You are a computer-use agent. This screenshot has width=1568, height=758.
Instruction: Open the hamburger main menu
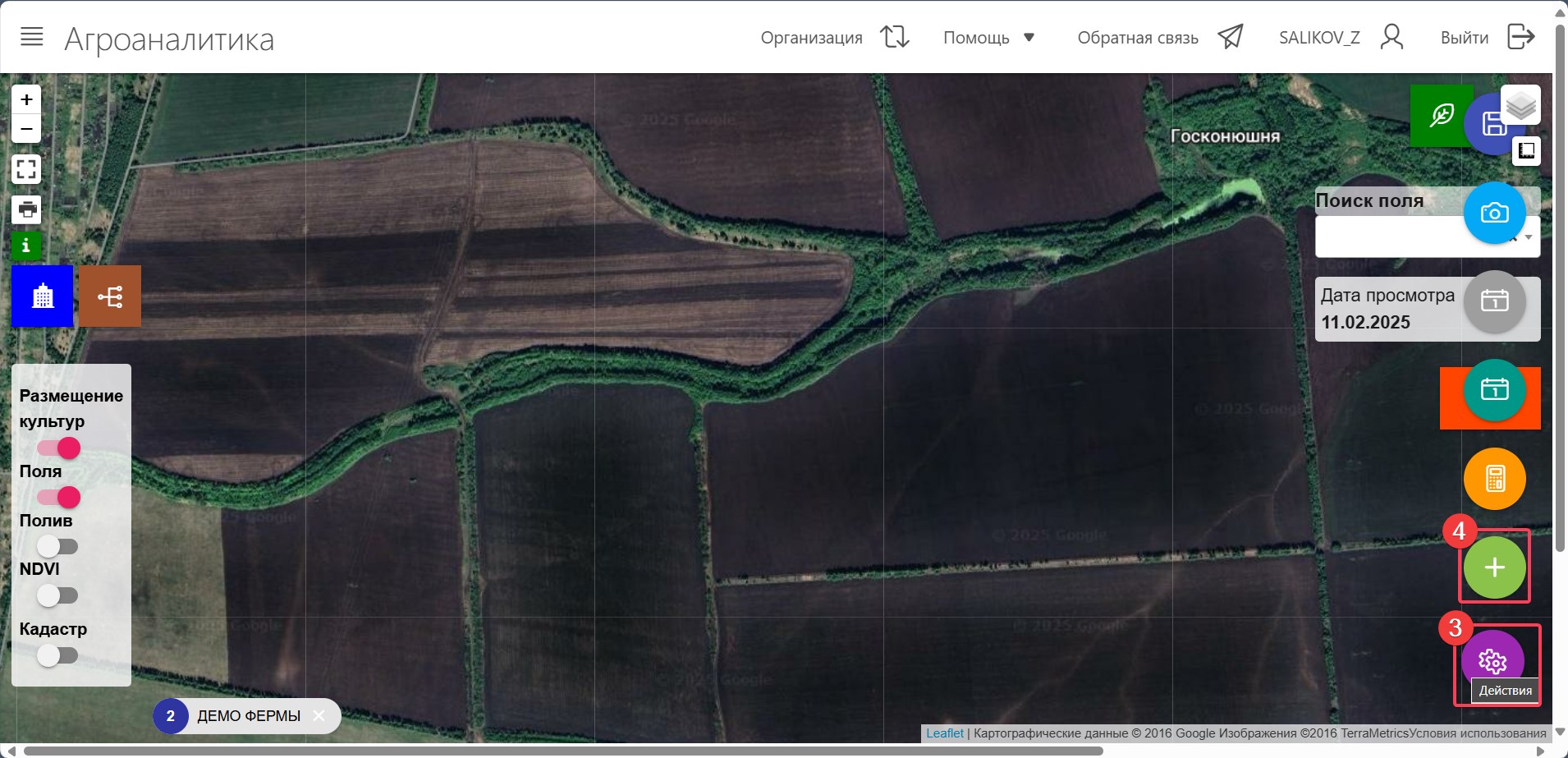[32, 37]
